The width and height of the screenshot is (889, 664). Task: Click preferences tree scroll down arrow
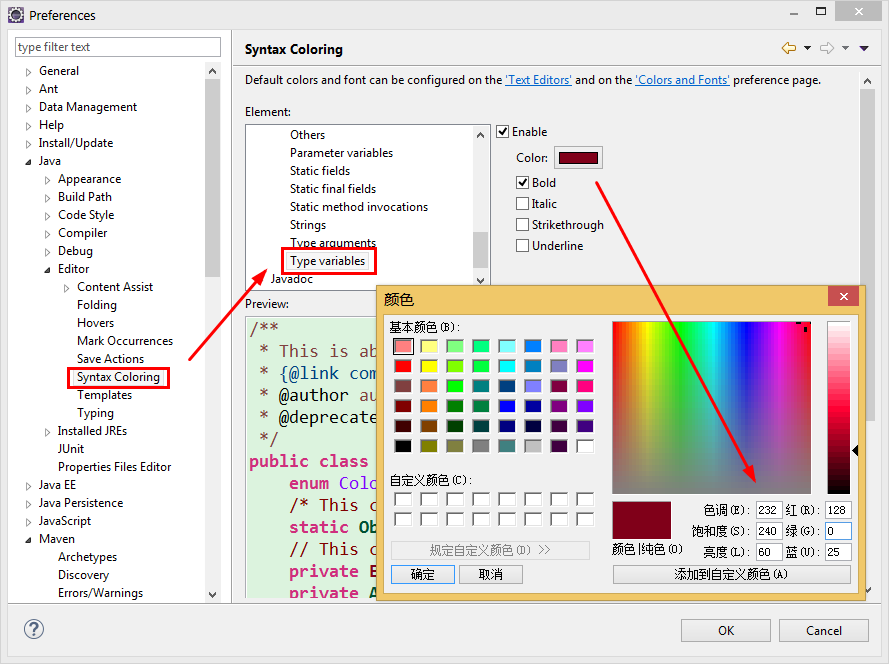coord(213,594)
